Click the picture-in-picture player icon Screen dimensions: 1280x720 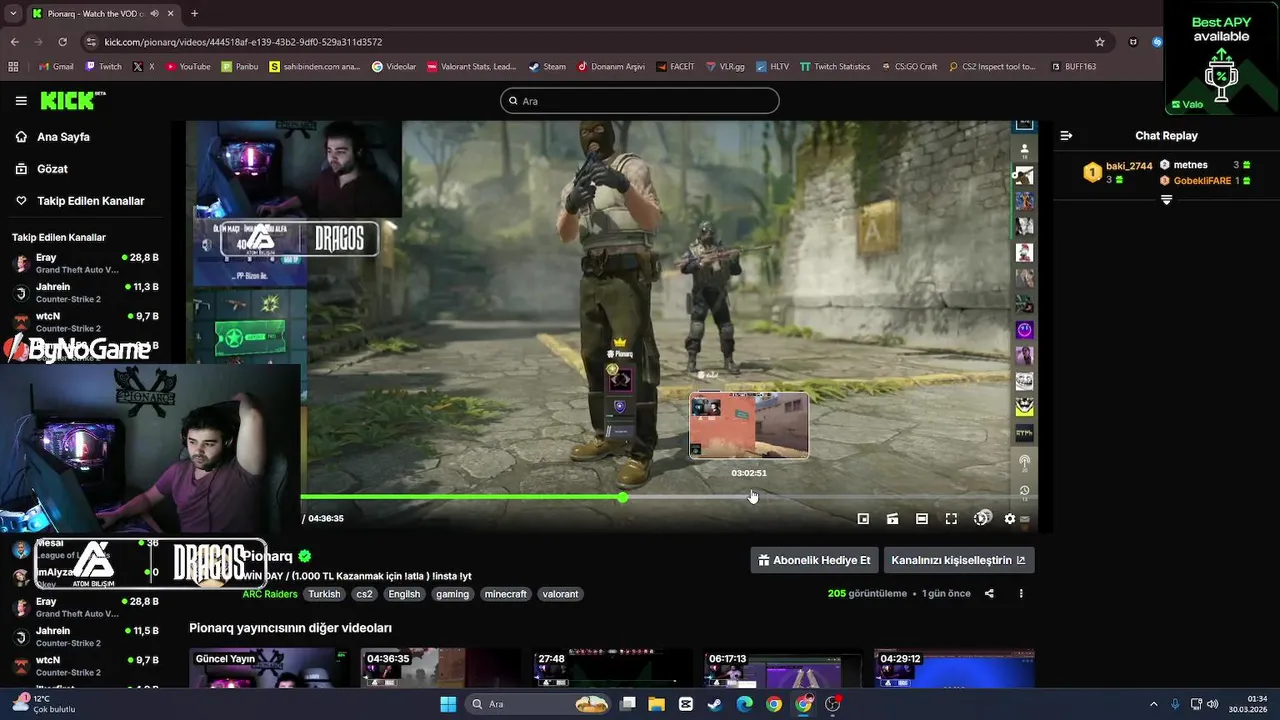pyautogui.click(x=863, y=519)
